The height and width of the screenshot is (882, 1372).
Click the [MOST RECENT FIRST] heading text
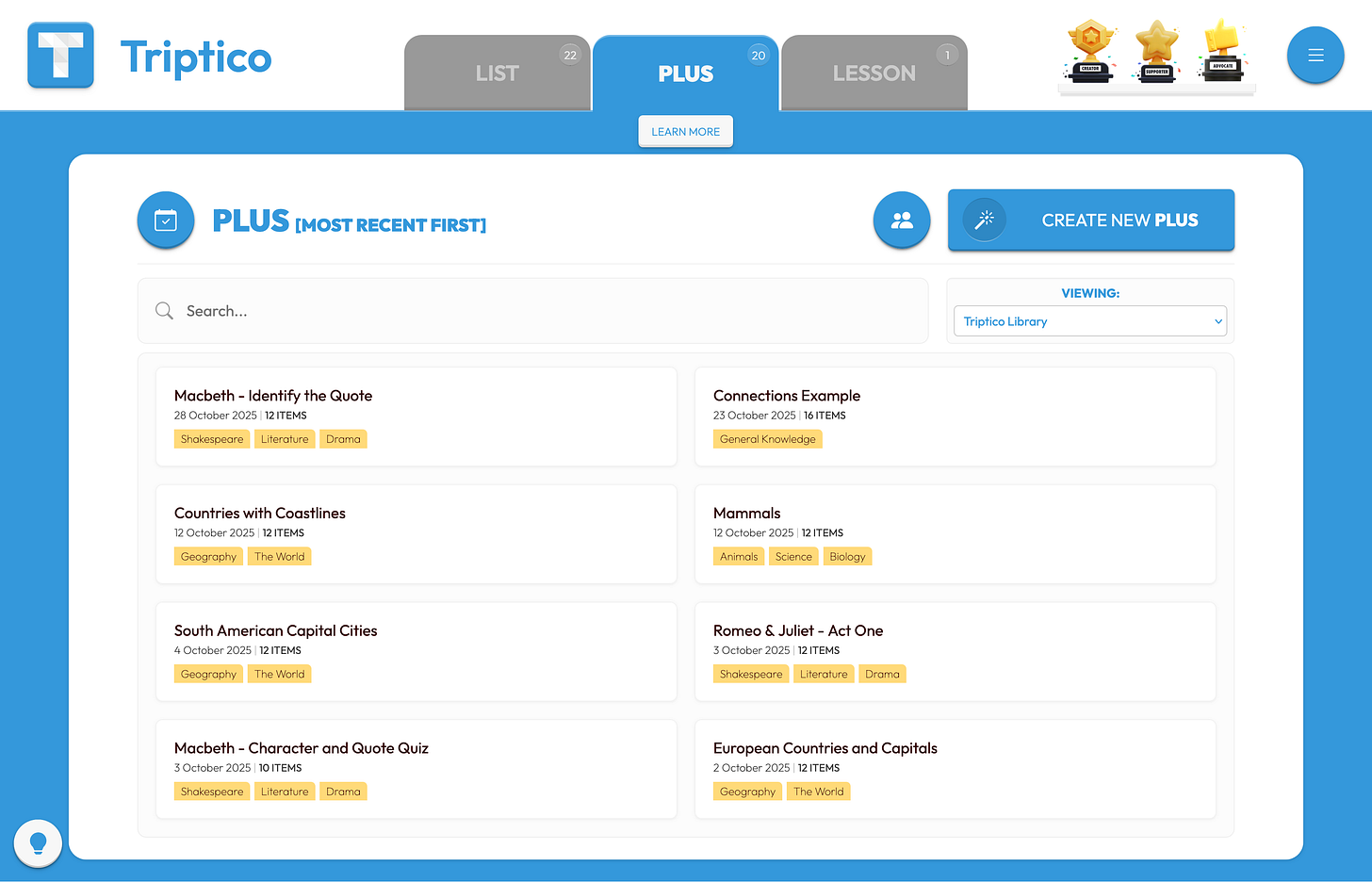(x=391, y=225)
